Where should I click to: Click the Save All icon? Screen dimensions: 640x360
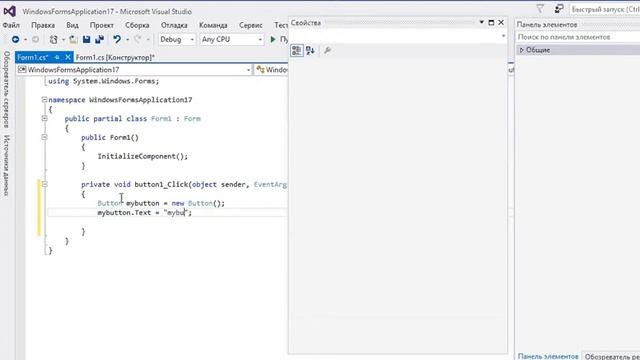(x=99, y=39)
